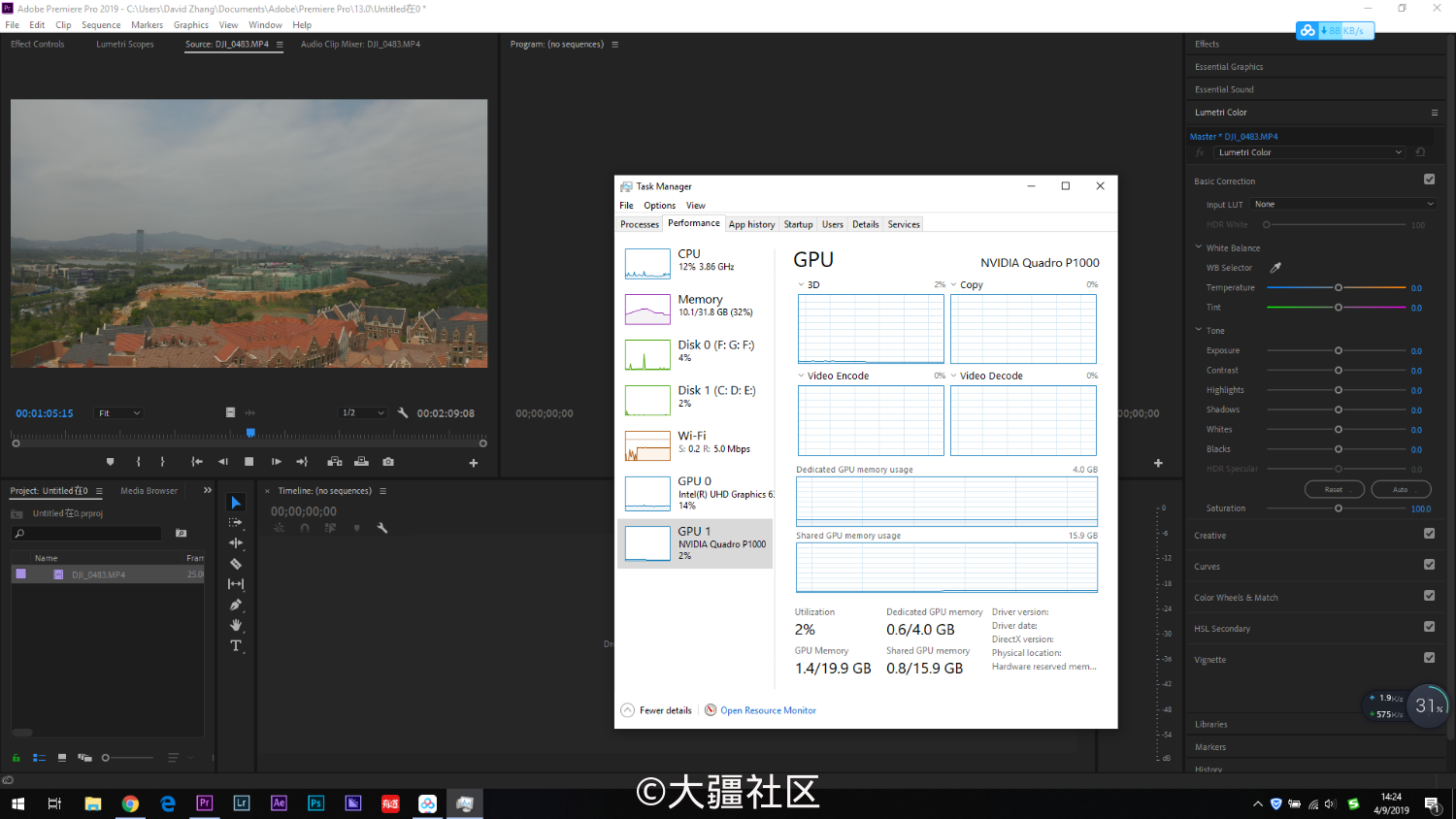Click the Insert clip button
Viewport: 1456px width, 819px height.
pyautogui.click(x=335, y=462)
